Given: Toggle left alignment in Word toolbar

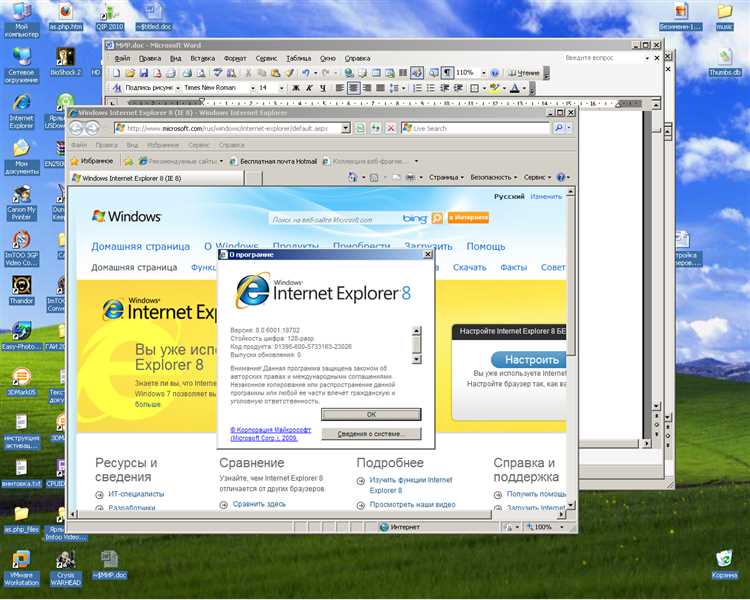Looking at the screenshot, I should (340, 88).
